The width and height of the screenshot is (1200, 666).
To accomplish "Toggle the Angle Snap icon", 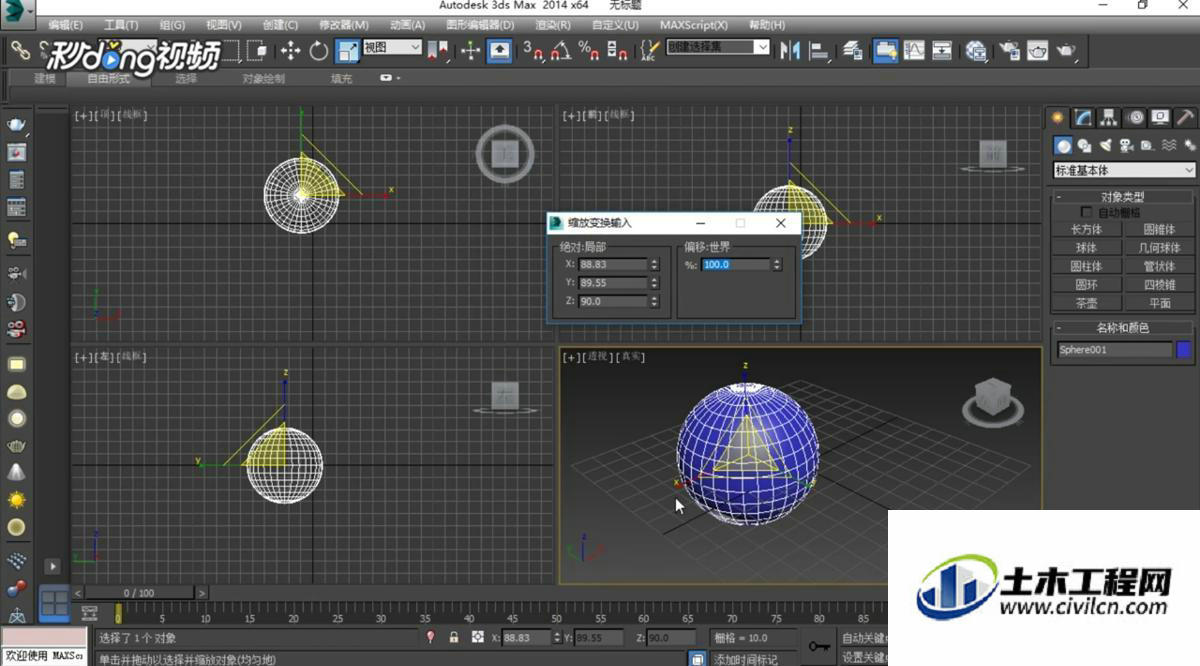I will (561, 50).
